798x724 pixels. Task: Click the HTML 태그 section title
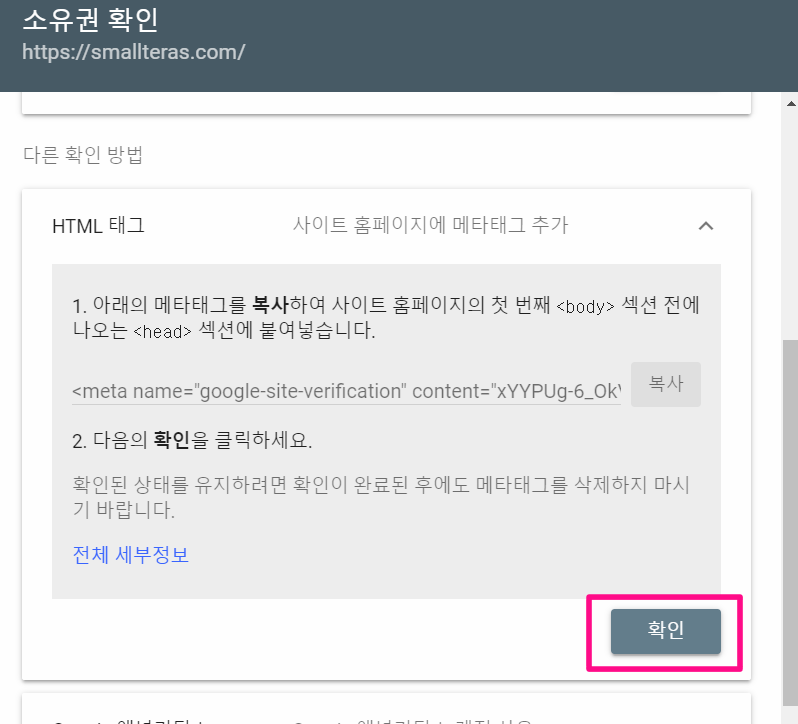pyautogui.click(x=98, y=226)
